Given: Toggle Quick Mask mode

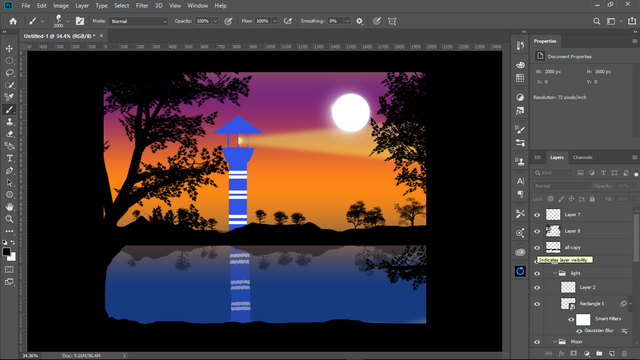Looking at the screenshot, I should tap(9, 270).
